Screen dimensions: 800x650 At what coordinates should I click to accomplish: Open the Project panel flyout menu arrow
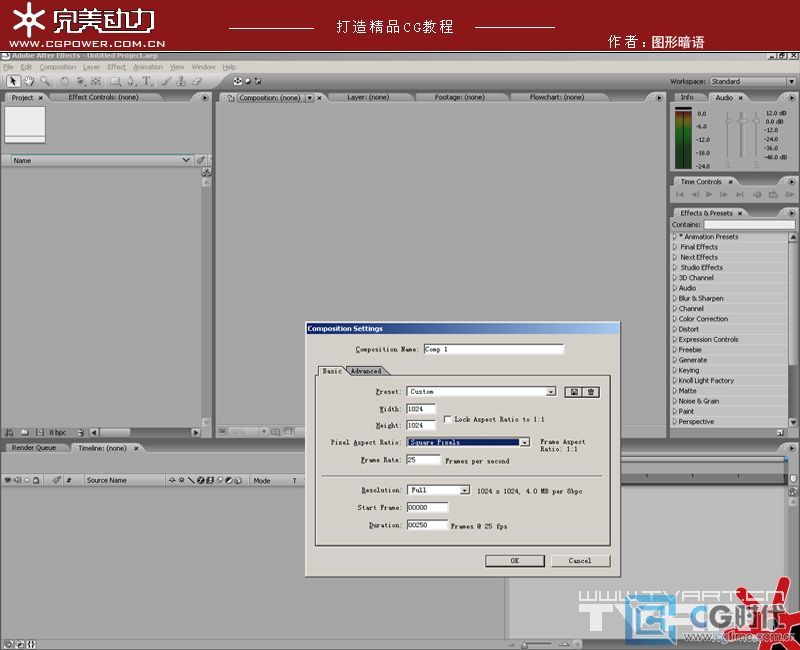tap(205, 97)
